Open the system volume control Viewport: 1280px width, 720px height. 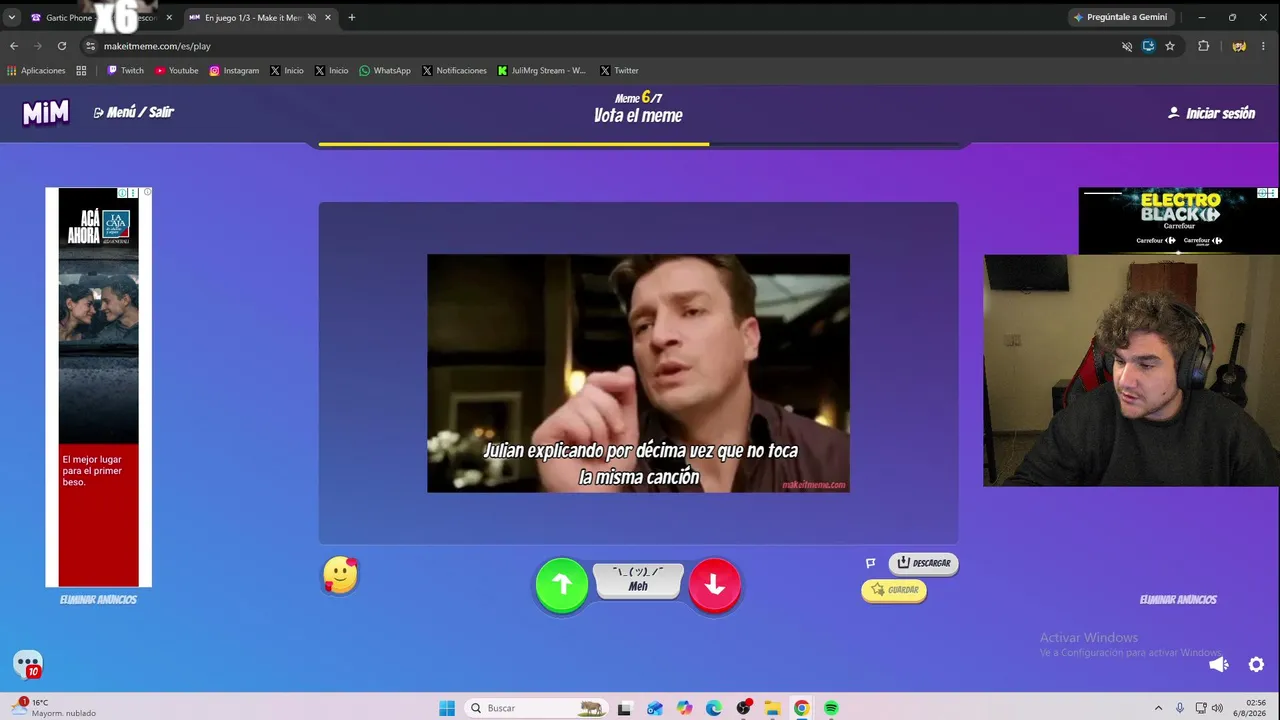coord(1218,708)
